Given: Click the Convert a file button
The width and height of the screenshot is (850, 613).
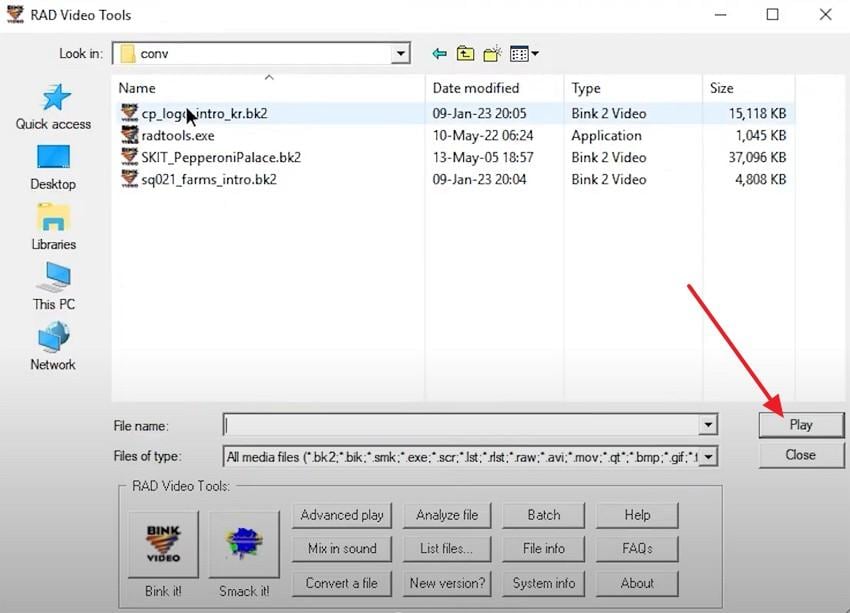Looking at the screenshot, I should point(342,583).
